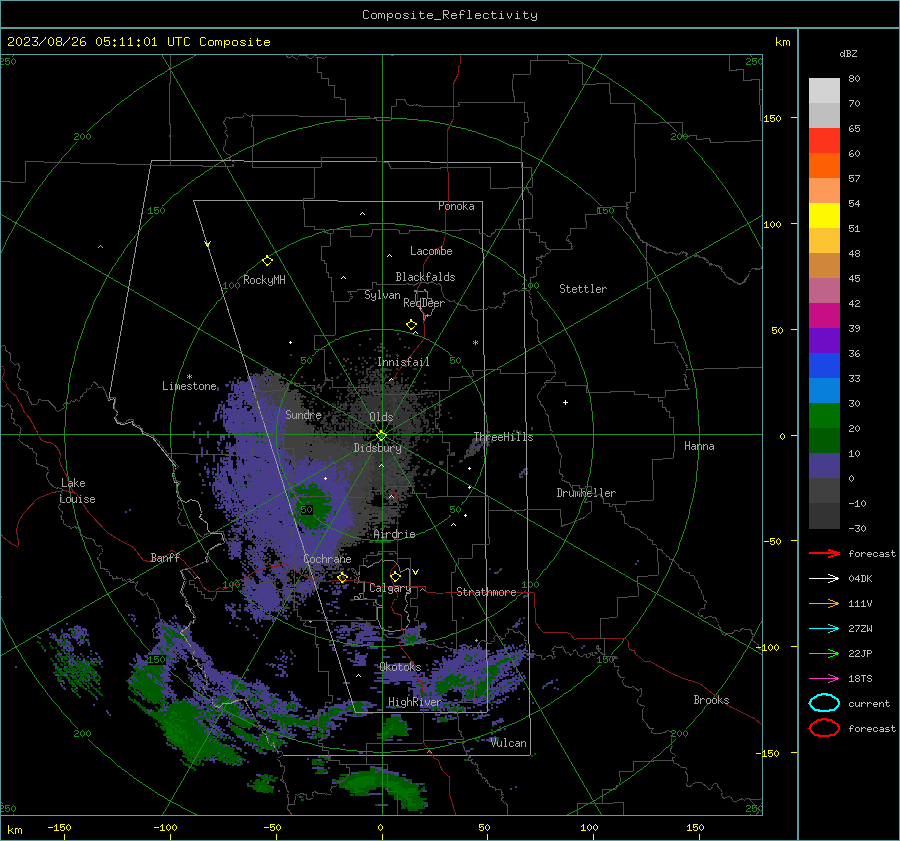Click the Cochrane town label
Screen dimensions: 900x841
[327, 559]
